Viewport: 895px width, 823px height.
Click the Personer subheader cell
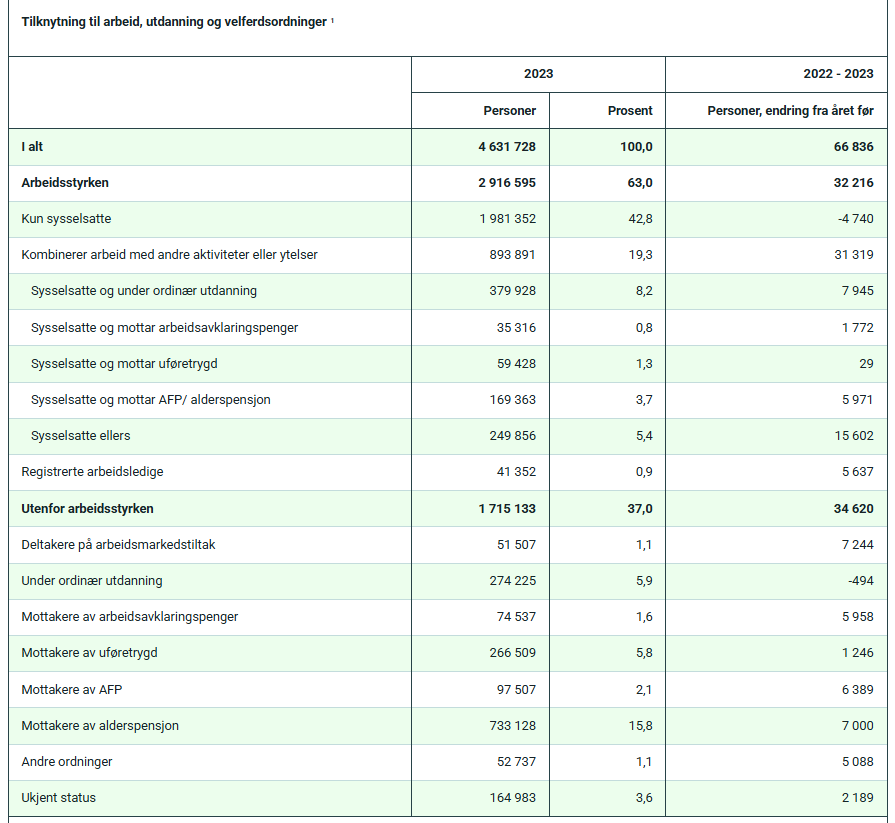pyautogui.click(x=481, y=111)
